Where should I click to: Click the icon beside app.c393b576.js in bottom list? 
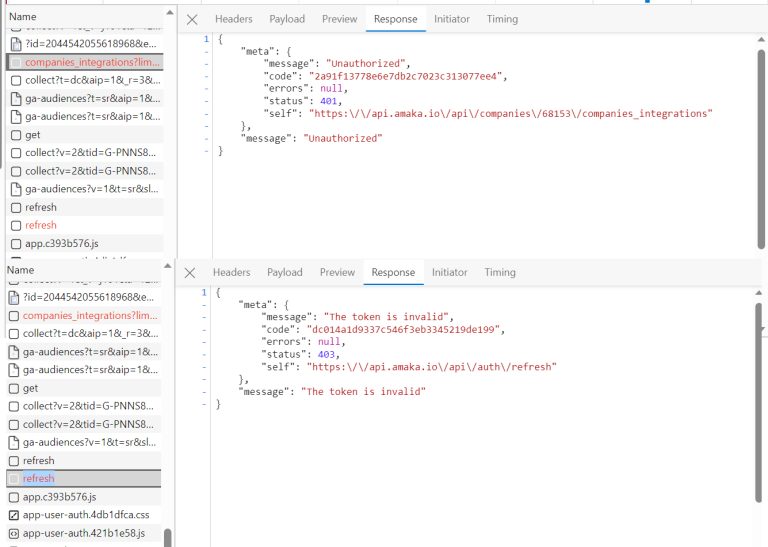[14, 497]
